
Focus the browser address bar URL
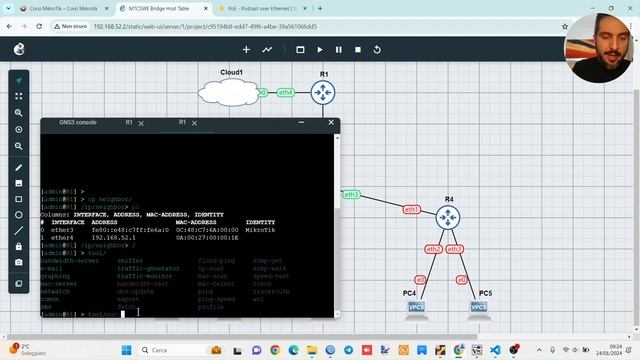pos(205,27)
